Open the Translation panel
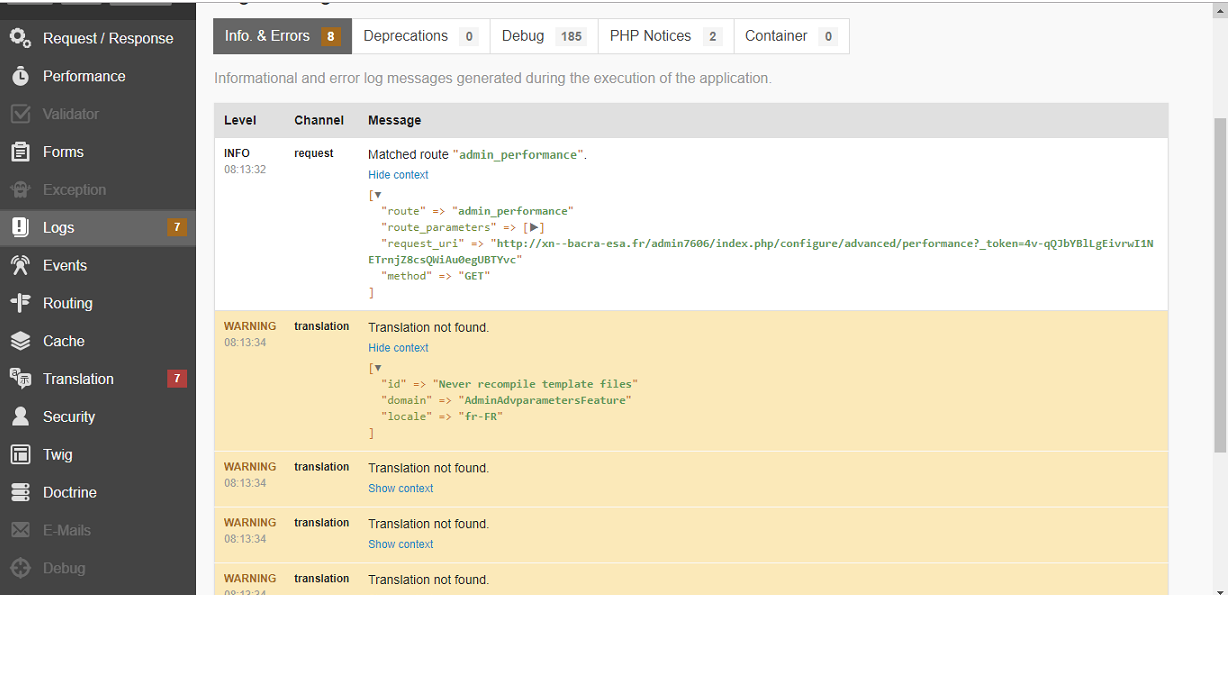 point(98,379)
